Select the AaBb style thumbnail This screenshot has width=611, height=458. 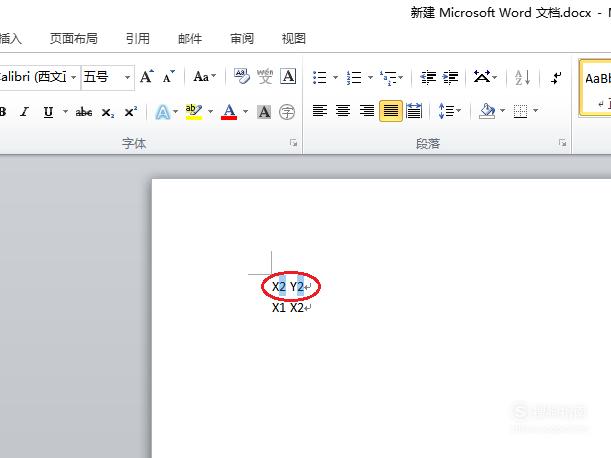click(595, 87)
